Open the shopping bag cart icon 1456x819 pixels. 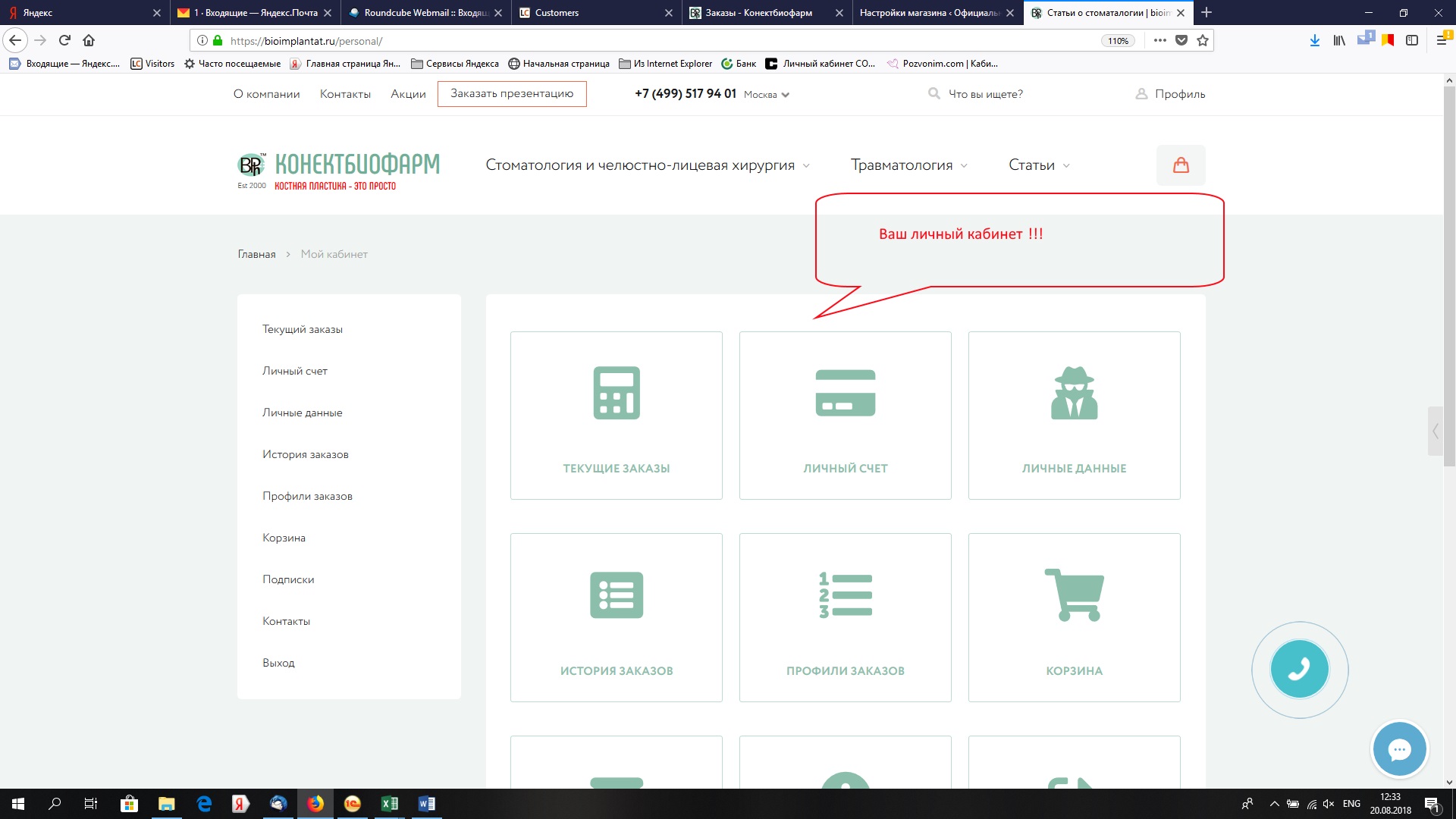coord(1180,165)
